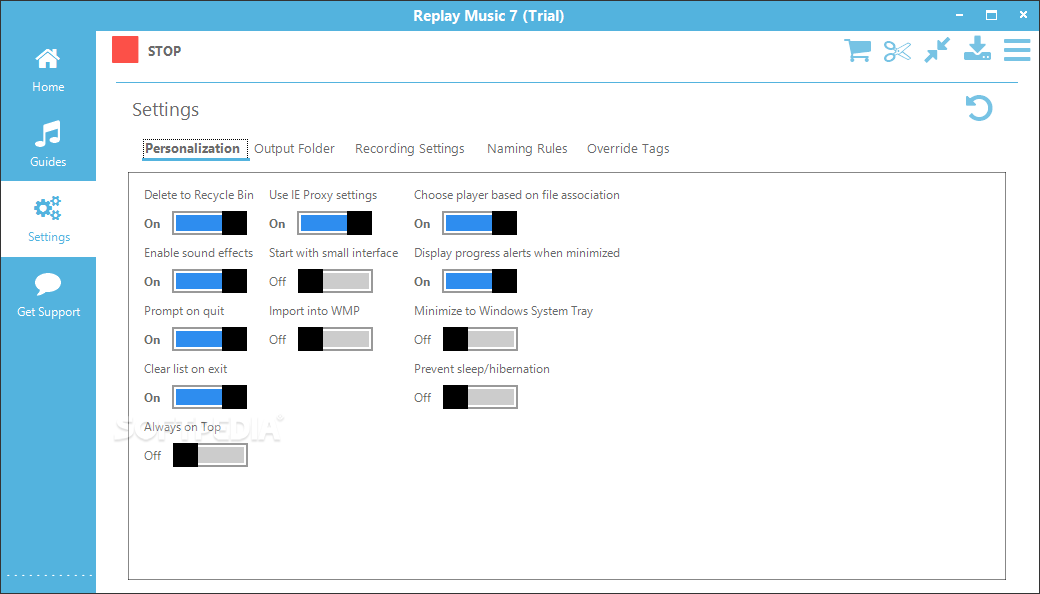Switch to small interface with arrows icon
The width and height of the screenshot is (1040, 594).
click(937, 50)
